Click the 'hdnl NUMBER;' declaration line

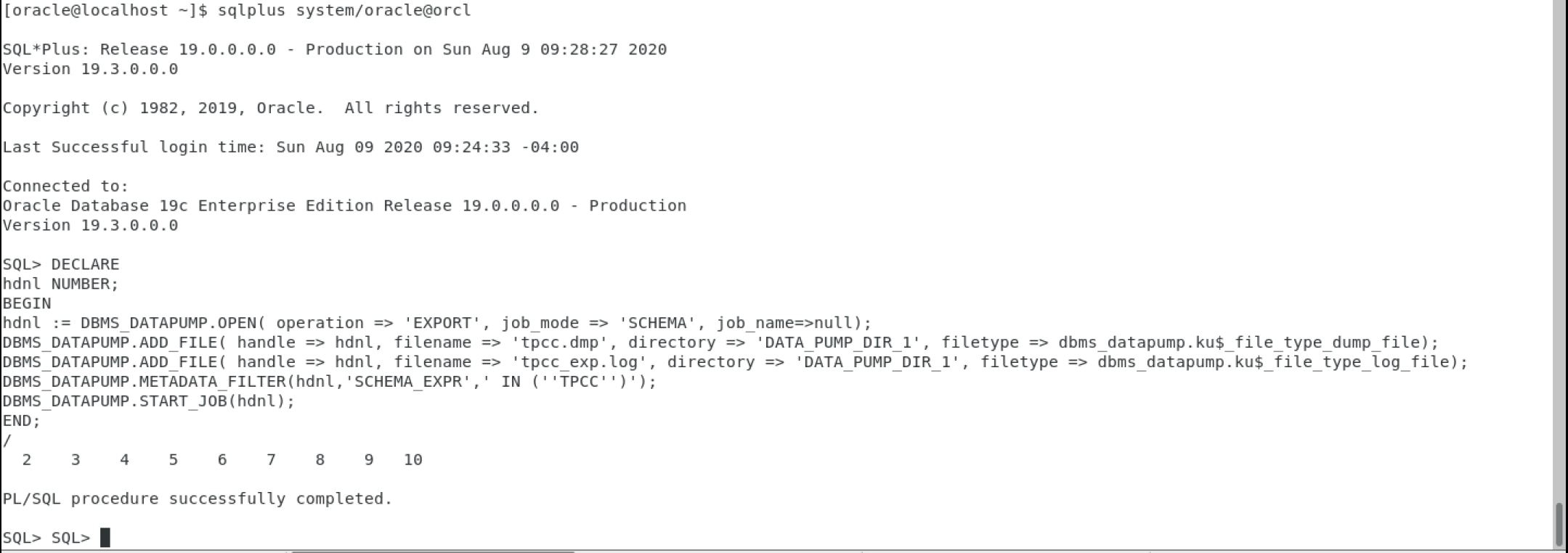(60, 284)
